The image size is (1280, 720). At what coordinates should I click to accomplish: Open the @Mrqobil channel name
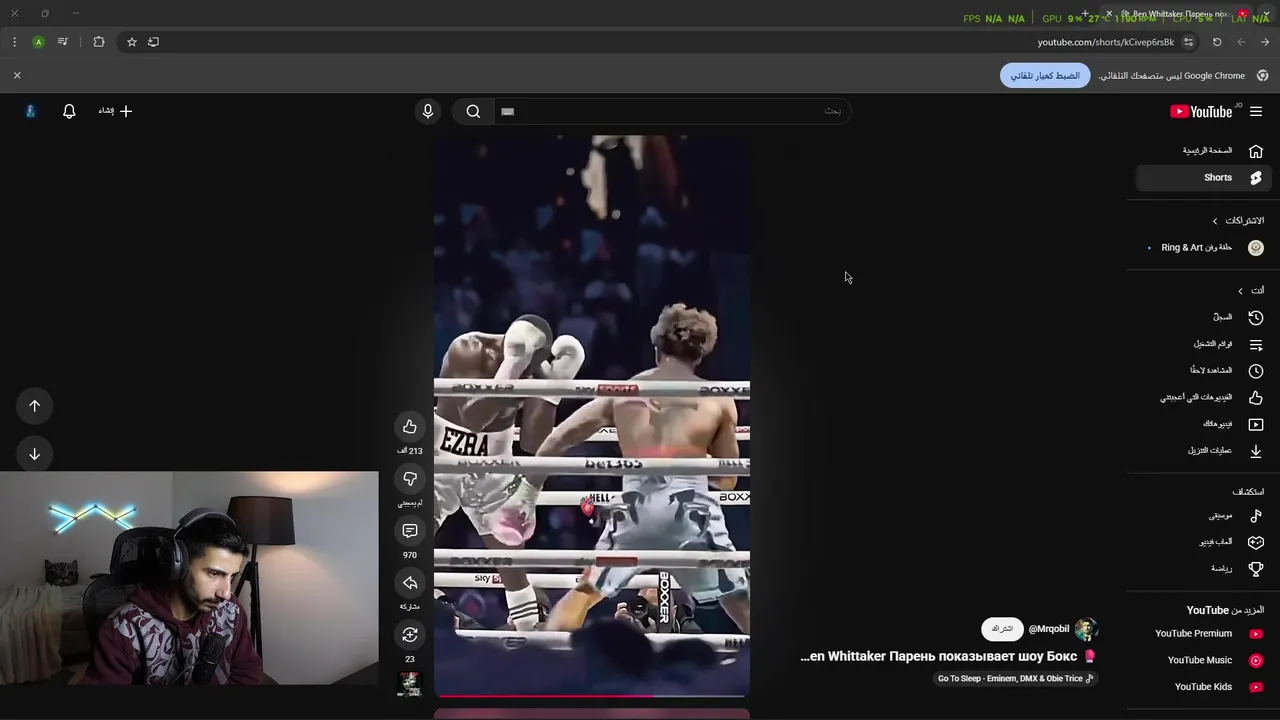pos(1049,629)
